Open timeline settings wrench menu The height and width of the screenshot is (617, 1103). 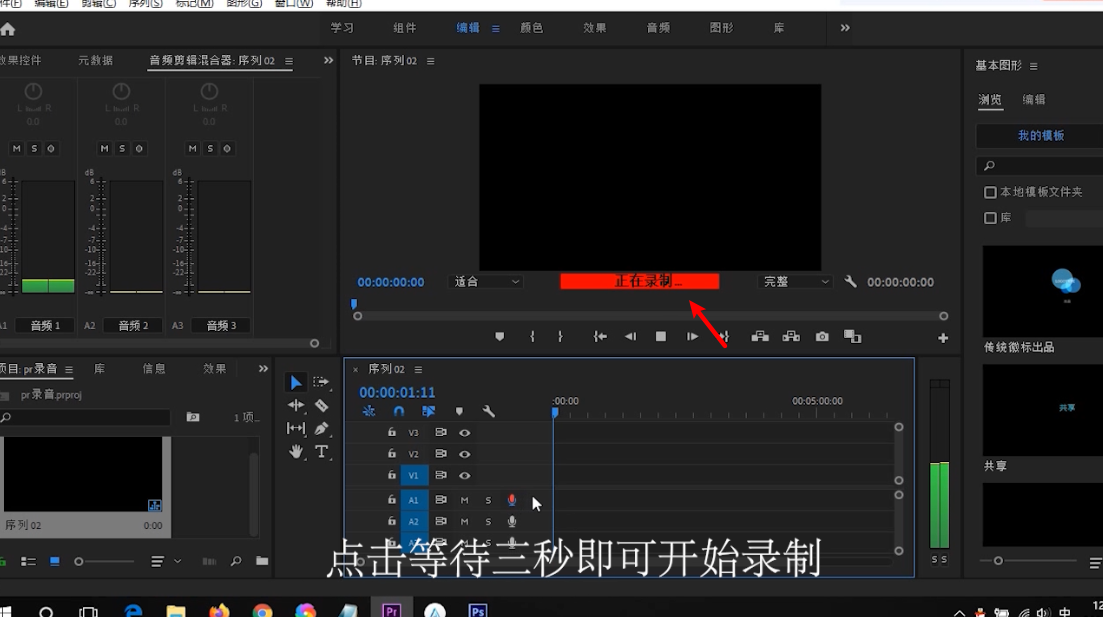tap(489, 411)
